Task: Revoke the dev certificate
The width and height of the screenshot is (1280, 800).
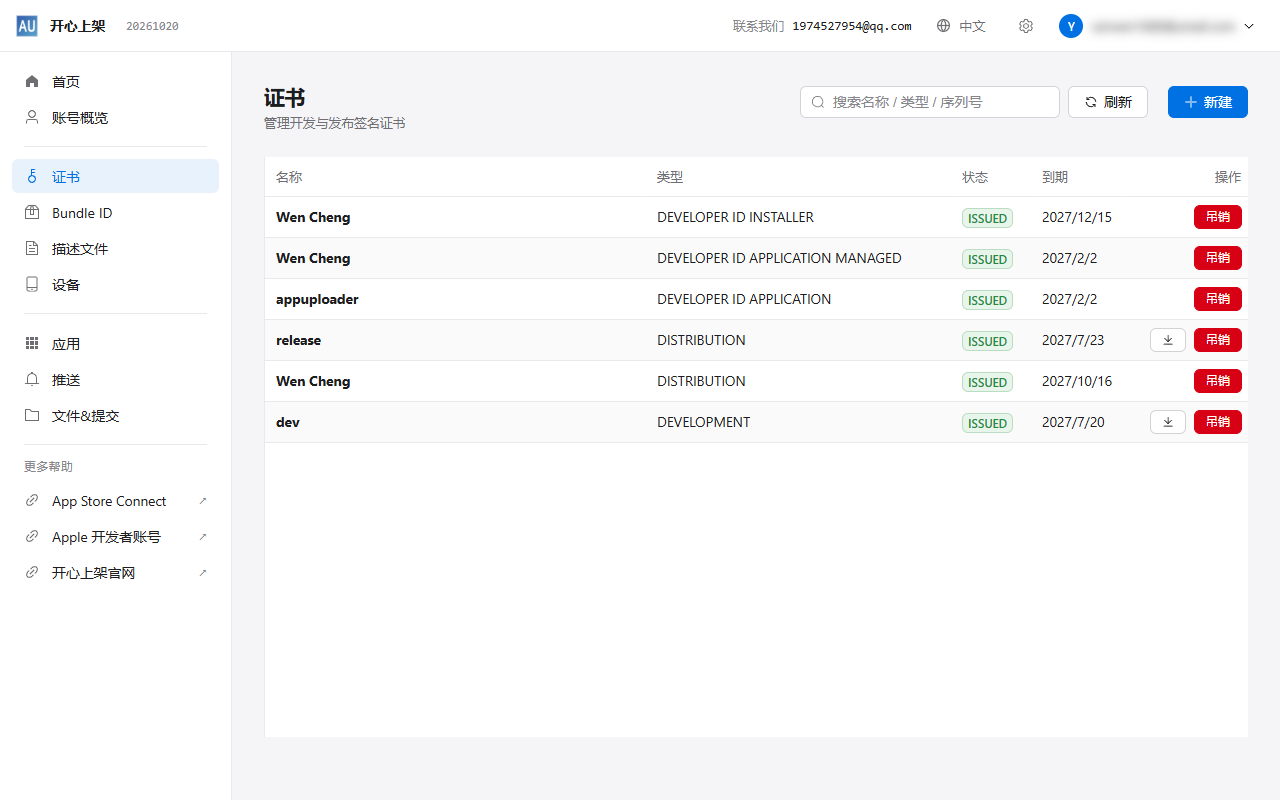Action: pyautogui.click(x=1218, y=422)
